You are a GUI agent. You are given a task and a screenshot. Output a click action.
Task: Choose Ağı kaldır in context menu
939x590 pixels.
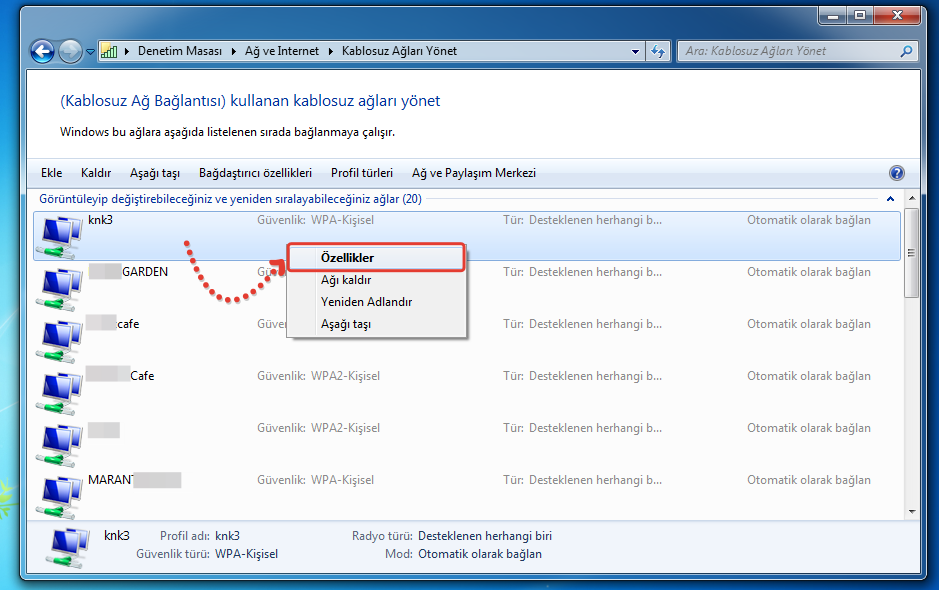pos(346,280)
